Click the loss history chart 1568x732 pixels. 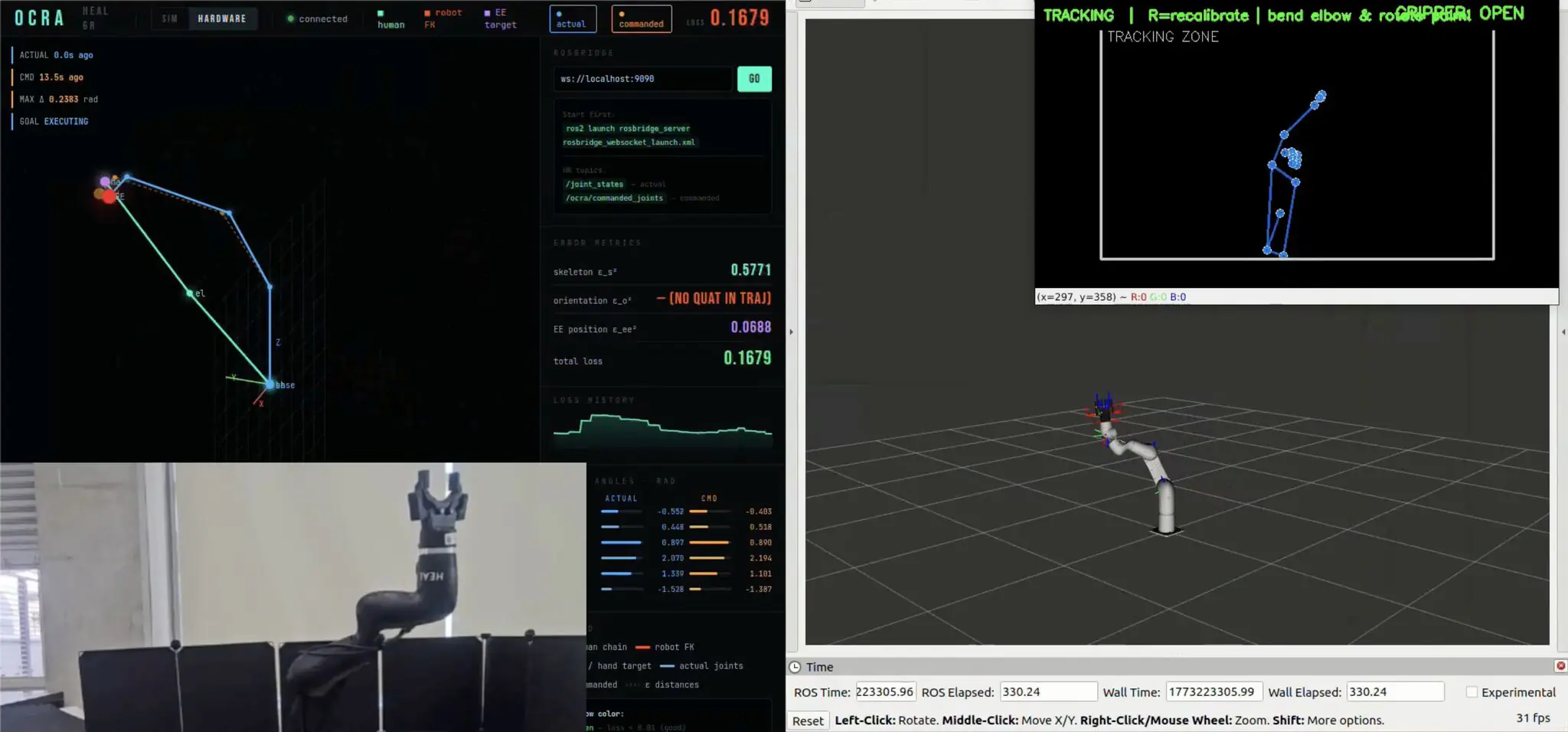[662, 429]
